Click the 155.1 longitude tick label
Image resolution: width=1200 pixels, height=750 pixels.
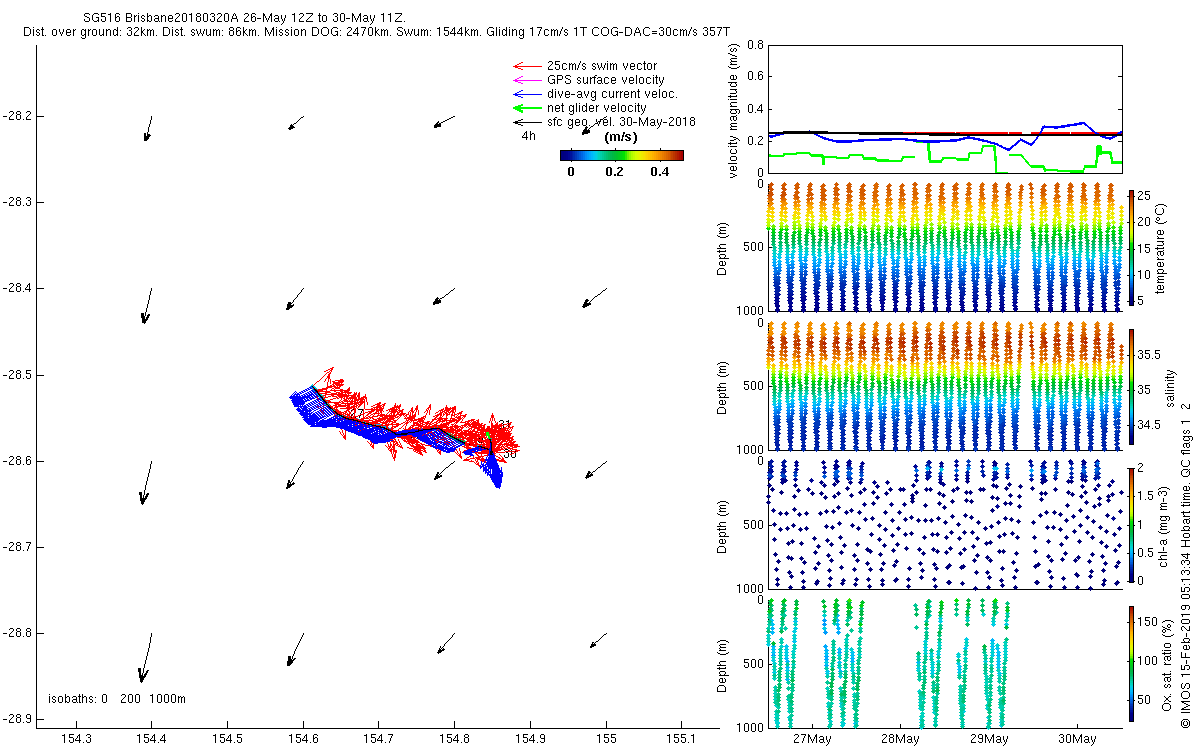[x=681, y=739]
